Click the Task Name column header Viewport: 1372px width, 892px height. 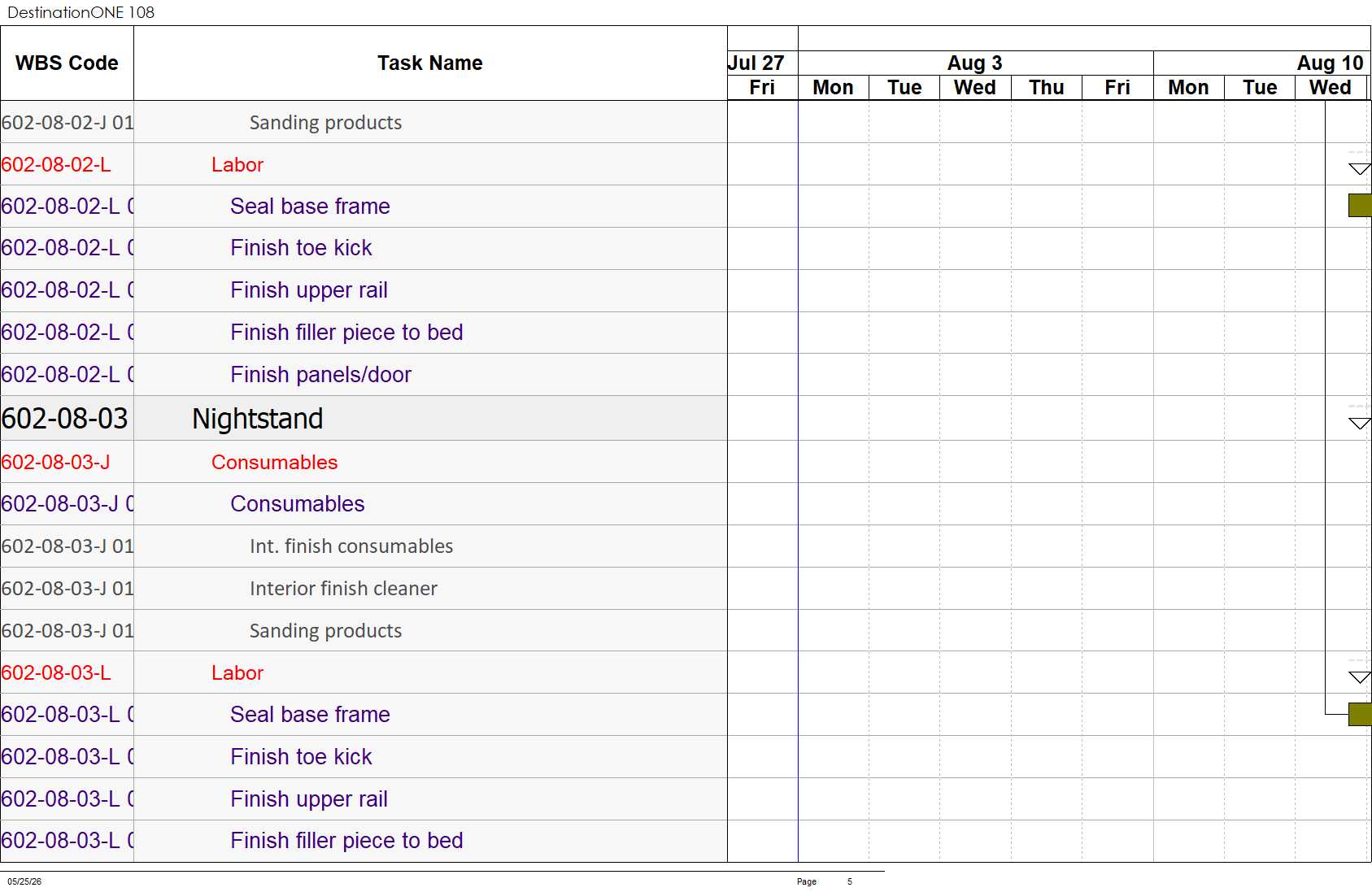430,63
